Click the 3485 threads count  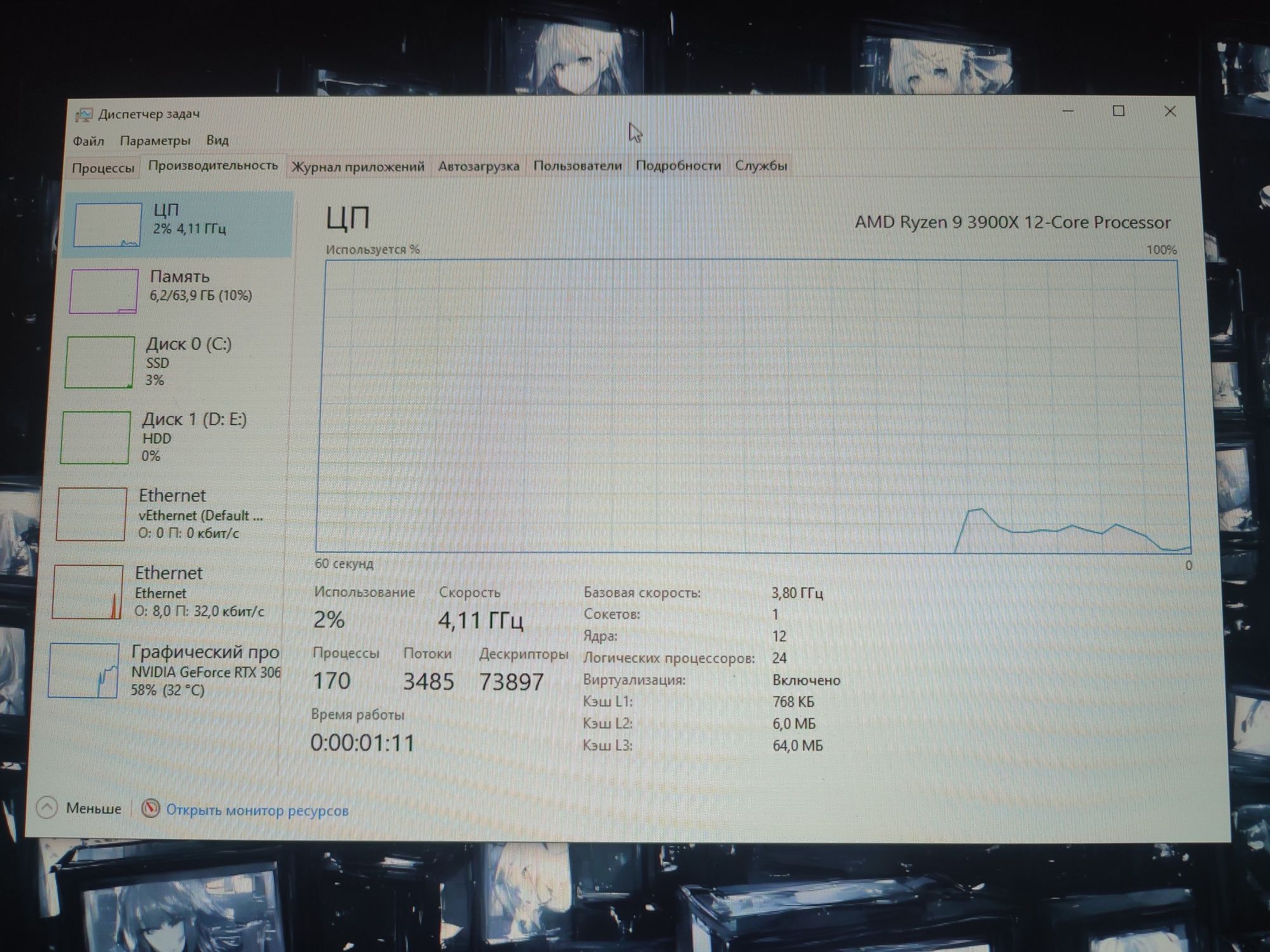(429, 682)
